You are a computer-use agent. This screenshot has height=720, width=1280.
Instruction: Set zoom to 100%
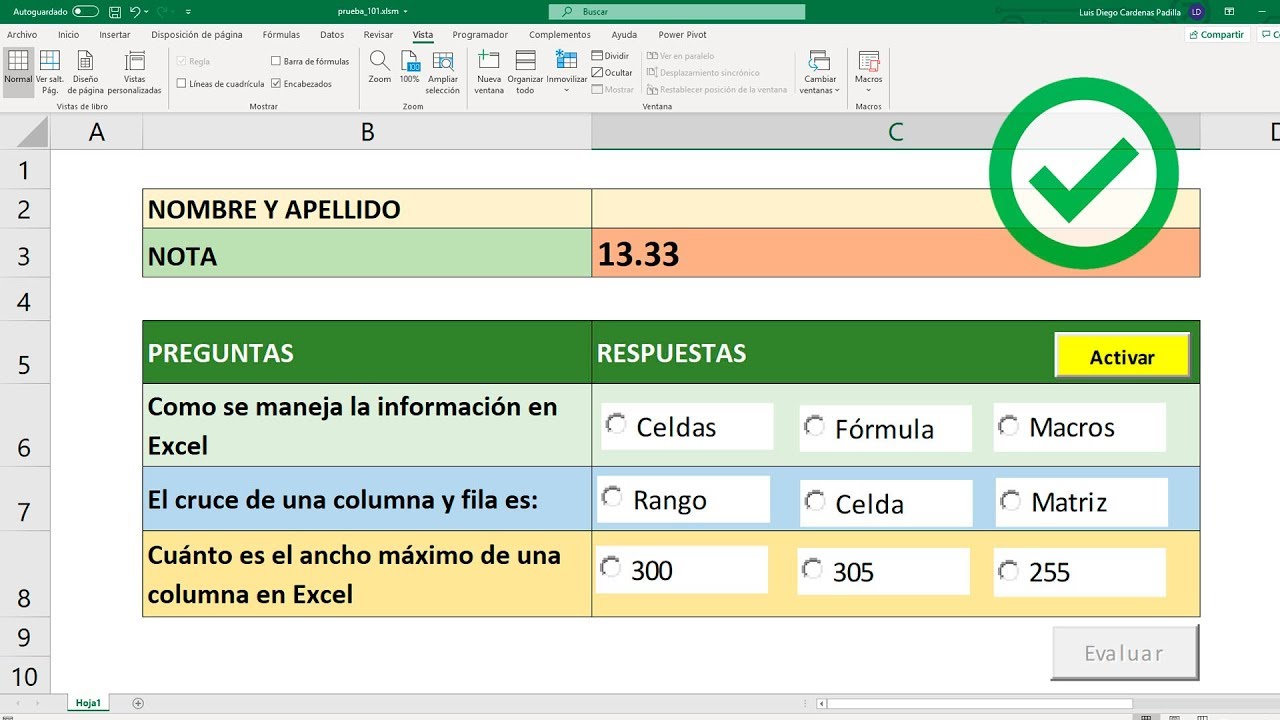pyautogui.click(x=410, y=68)
